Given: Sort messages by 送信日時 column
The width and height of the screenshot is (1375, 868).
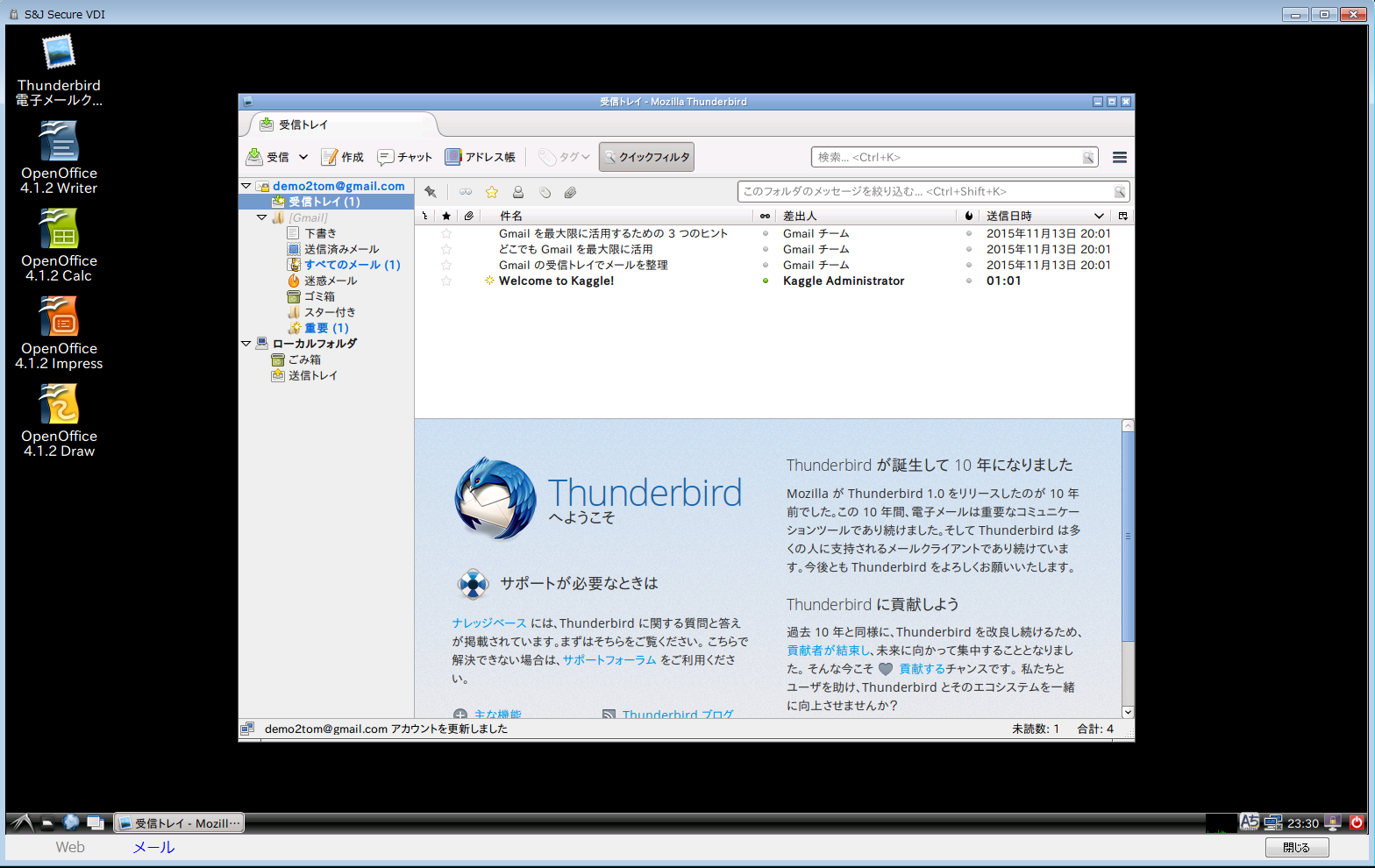Looking at the screenshot, I should (x=1044, y=216).
